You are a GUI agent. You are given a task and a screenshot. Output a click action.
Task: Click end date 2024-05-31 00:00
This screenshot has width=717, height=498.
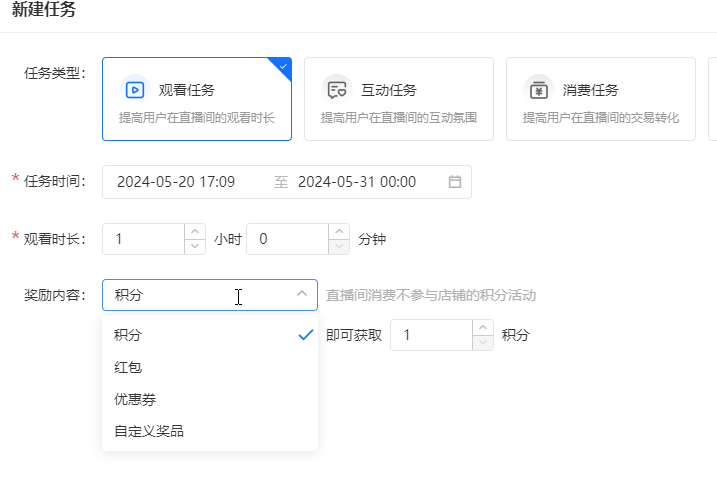click(357, 182)
